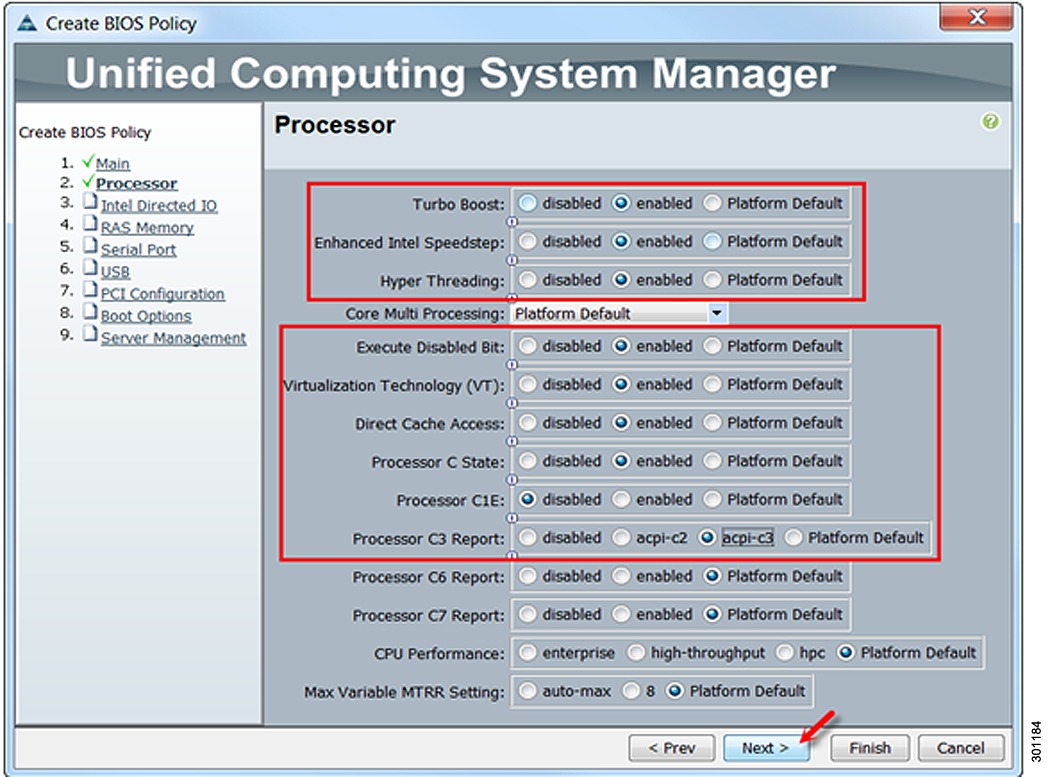Open the USB step link
This screenshot has height=777, width=1050.
pos(115,272)
